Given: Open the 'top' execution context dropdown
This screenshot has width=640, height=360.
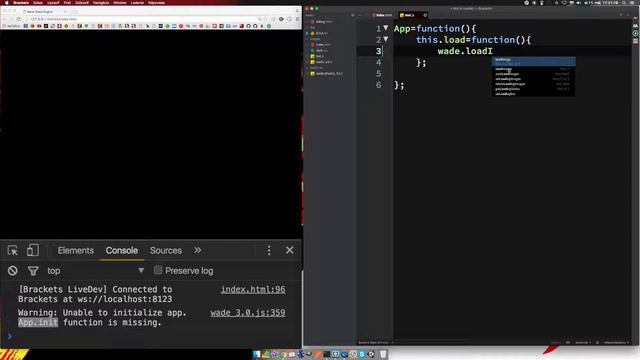Looking at the screenshot, I should [95, 271].
